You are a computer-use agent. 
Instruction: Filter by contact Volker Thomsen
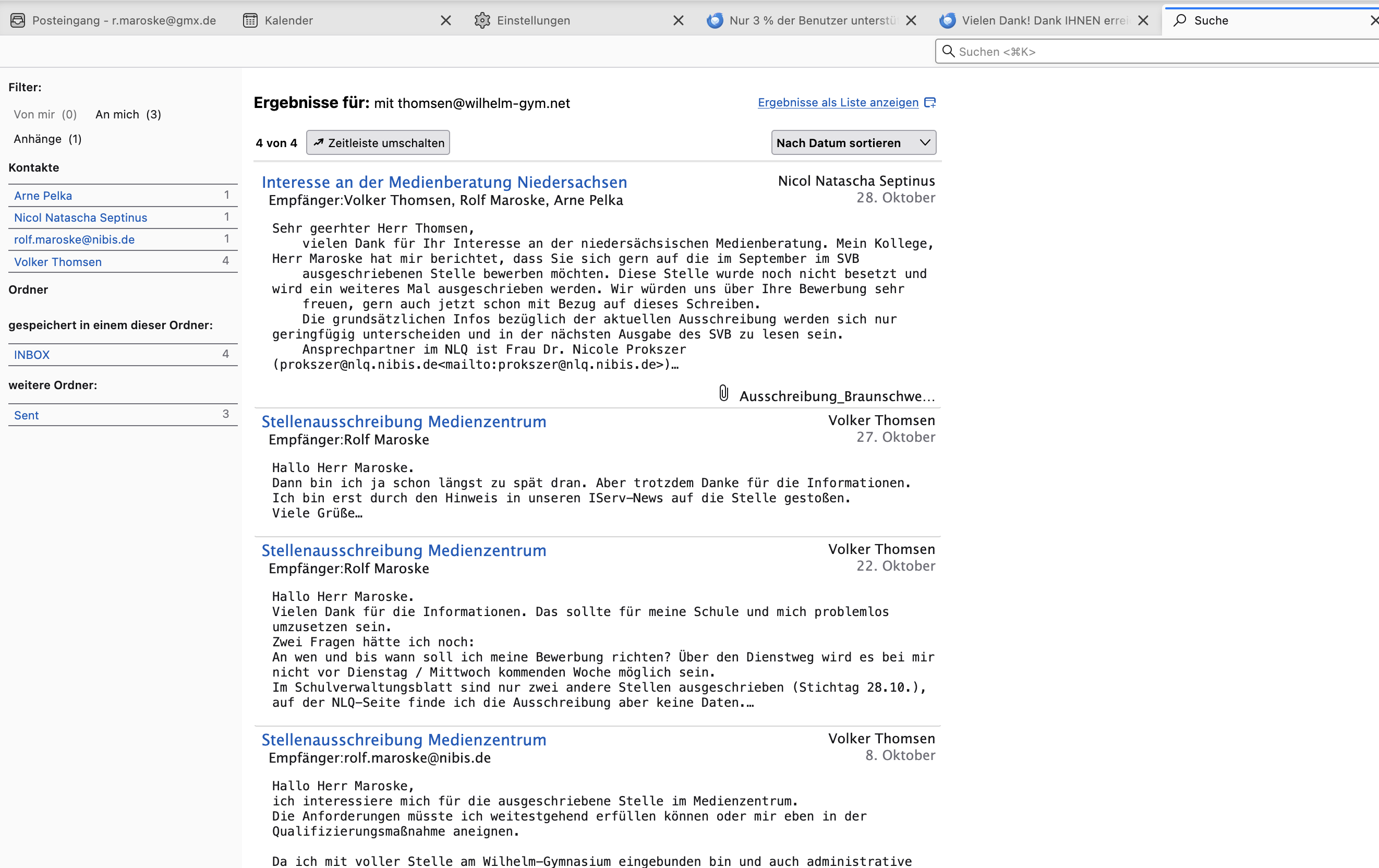coord(58,262)
